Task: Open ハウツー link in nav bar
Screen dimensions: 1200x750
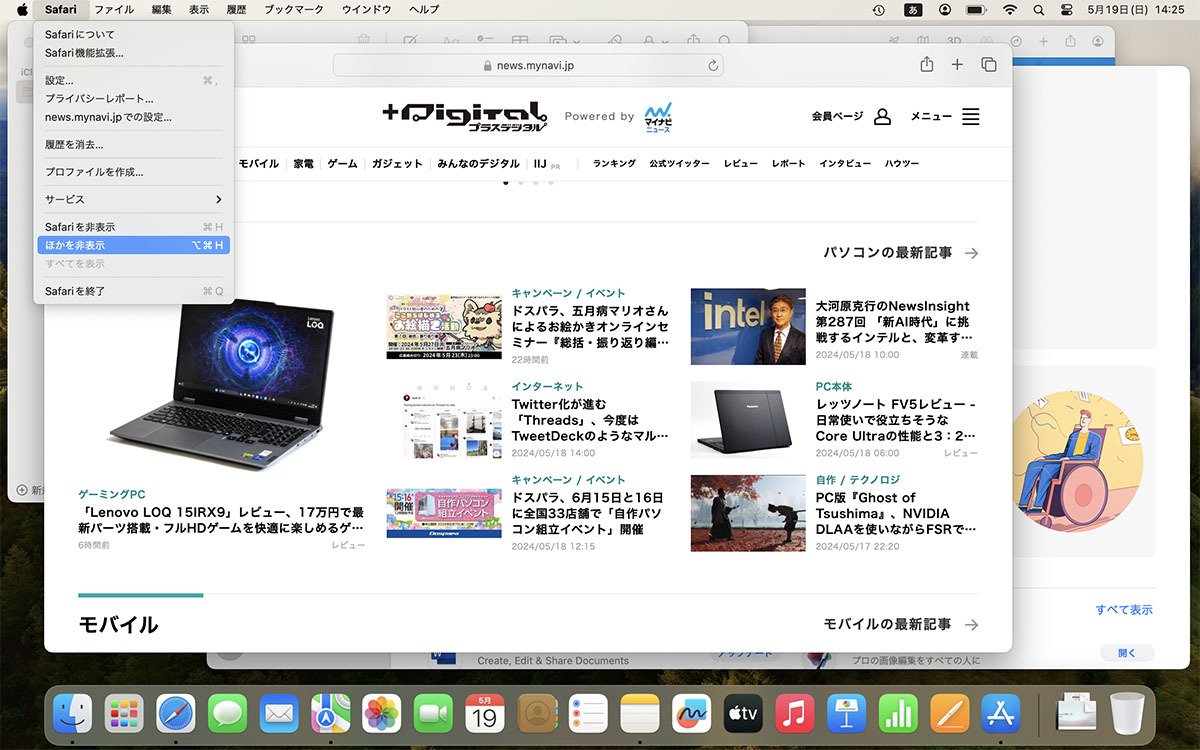Action: coord(901,163)
